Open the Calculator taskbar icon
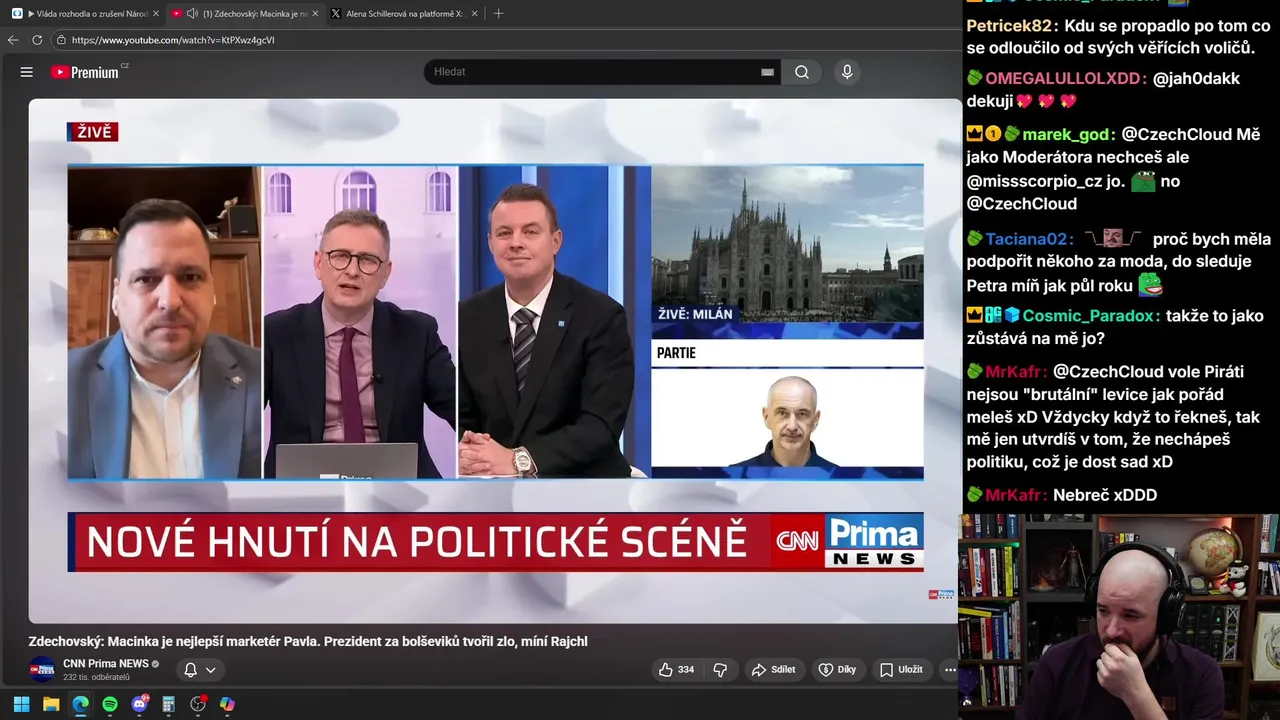1280x720 pixels. point(169,704)
